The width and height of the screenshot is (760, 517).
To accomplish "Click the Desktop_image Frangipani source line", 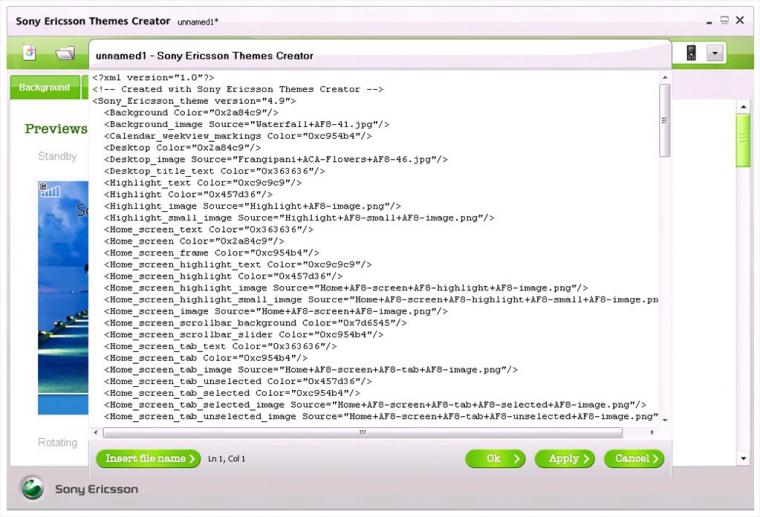I will point(275,159).
